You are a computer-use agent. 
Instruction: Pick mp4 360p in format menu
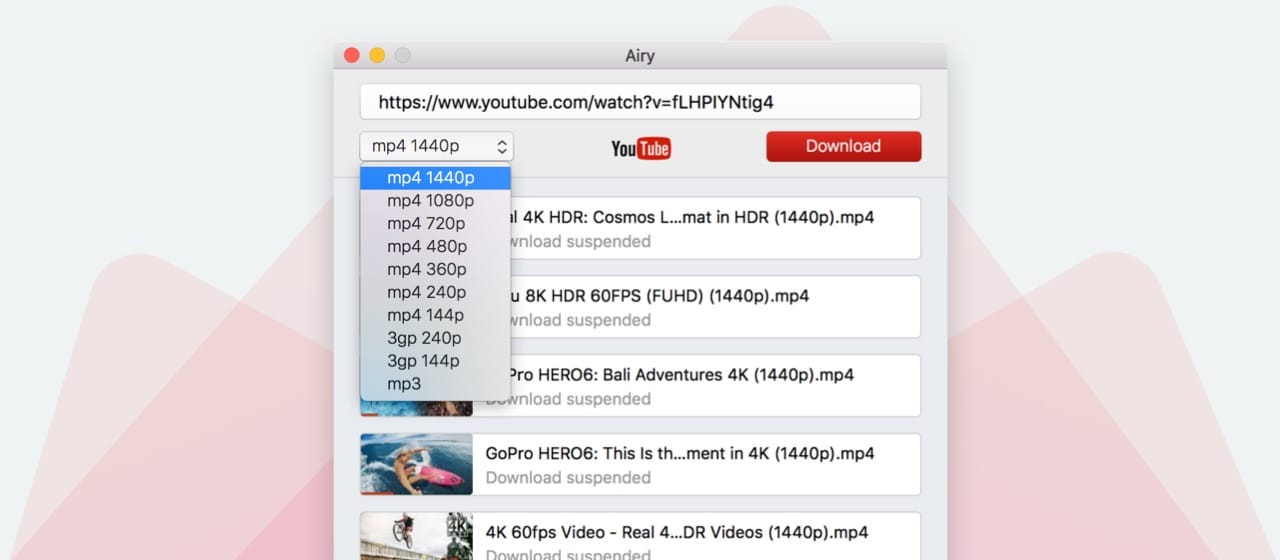click(436, 270)
